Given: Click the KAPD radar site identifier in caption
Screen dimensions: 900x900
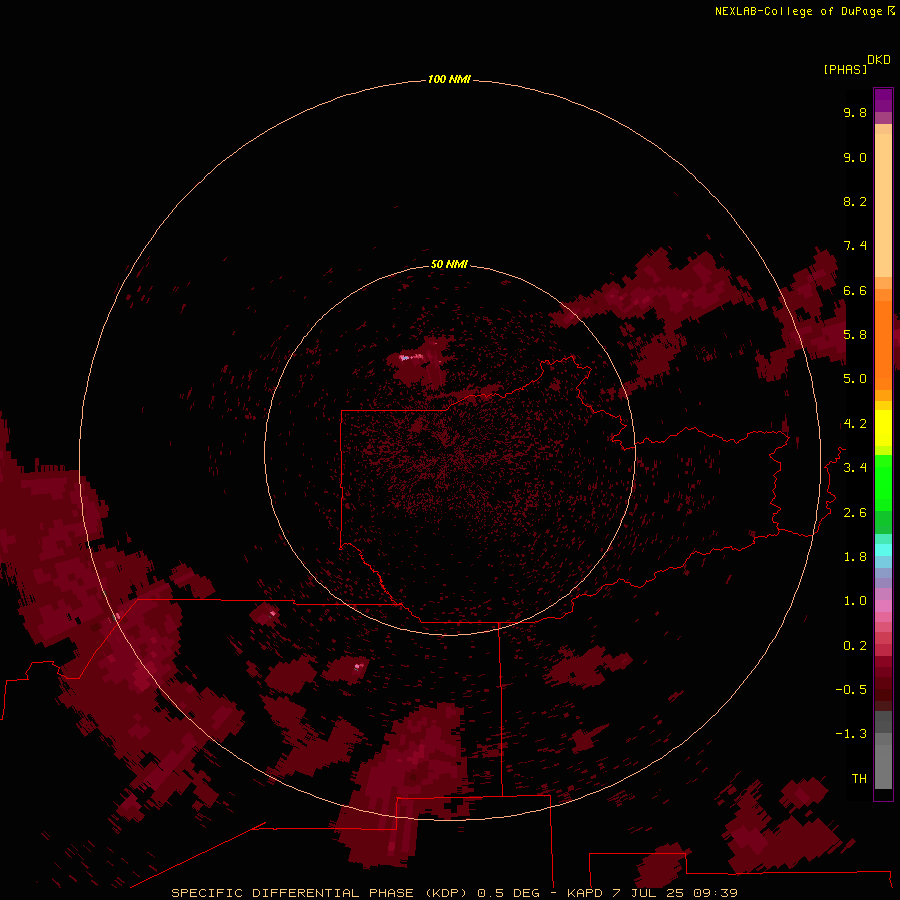Looking at the screenshot, I should (585, 893).
